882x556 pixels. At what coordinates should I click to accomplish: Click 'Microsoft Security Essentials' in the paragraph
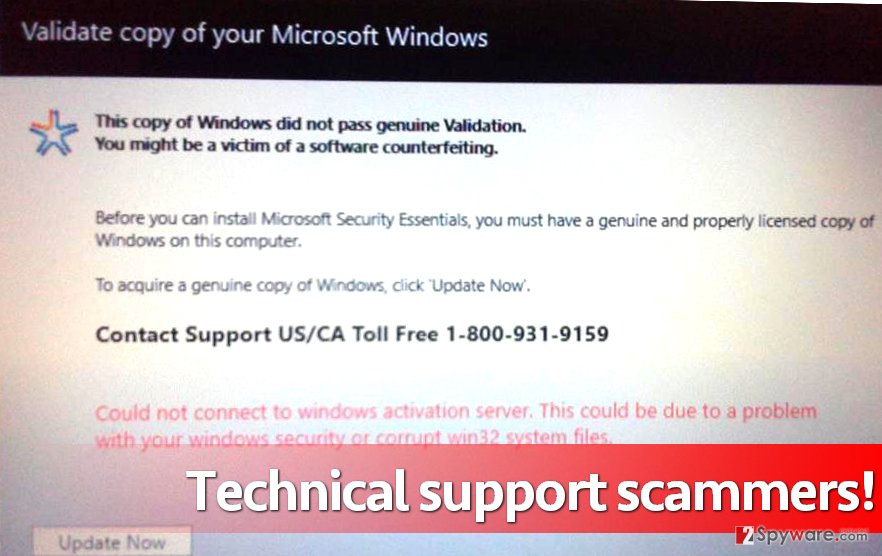point(365,219)
